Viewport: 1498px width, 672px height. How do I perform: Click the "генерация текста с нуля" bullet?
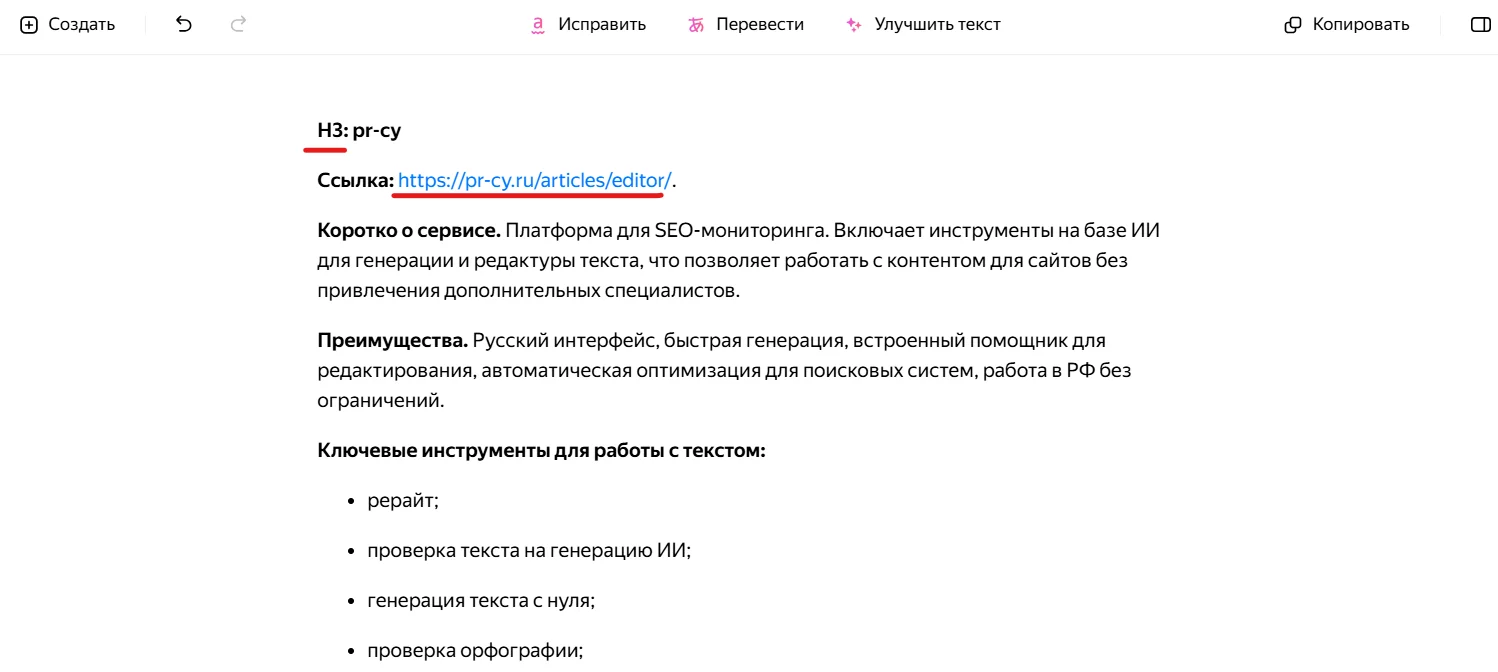[x=480, y=601]
